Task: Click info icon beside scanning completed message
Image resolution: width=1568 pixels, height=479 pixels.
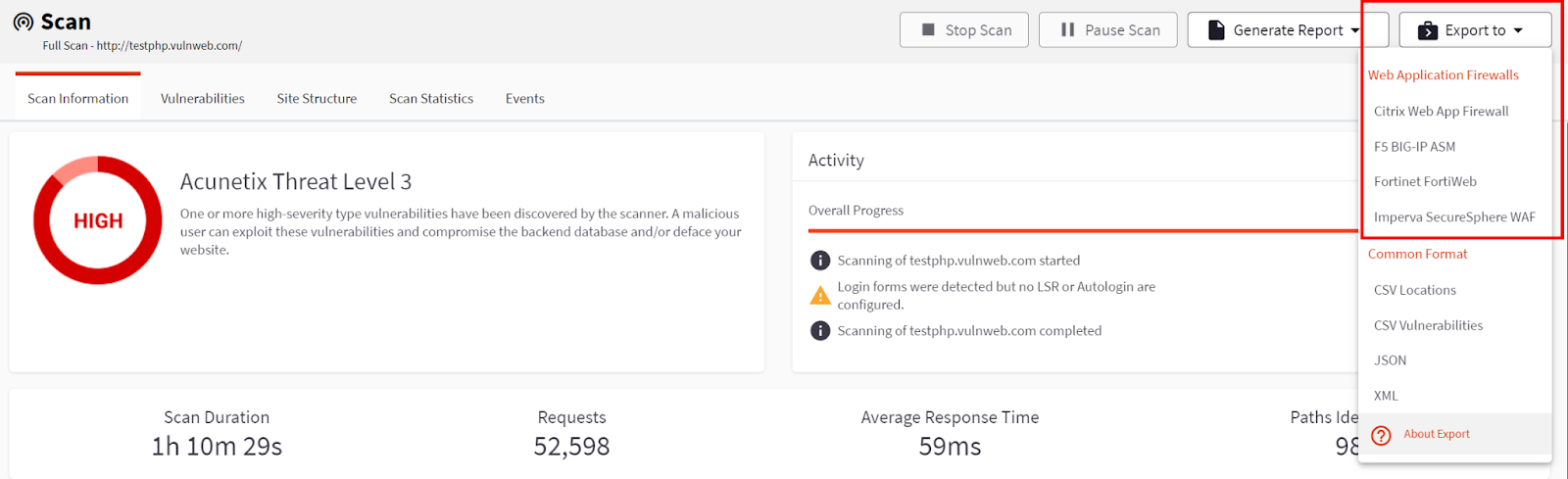Action: (820, 331)
